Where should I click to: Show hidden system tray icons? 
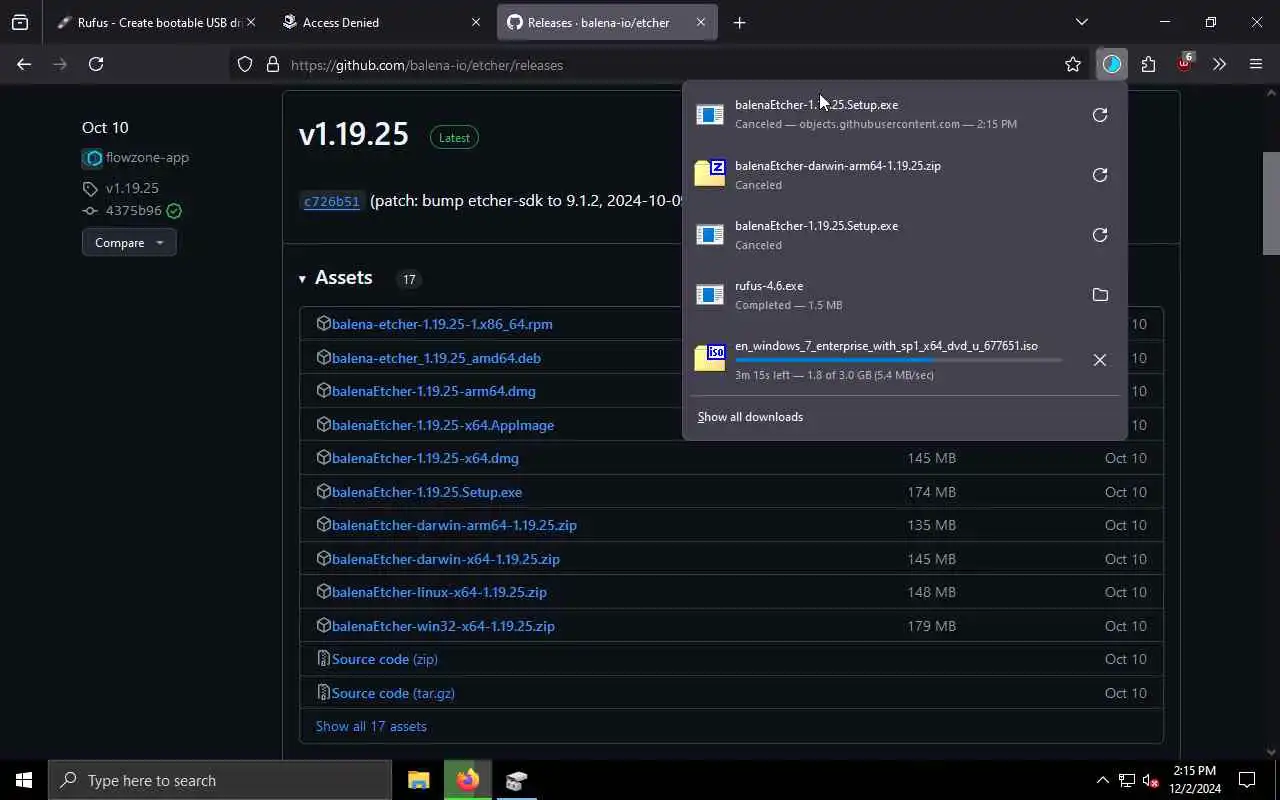click(x=1102, y=780)
